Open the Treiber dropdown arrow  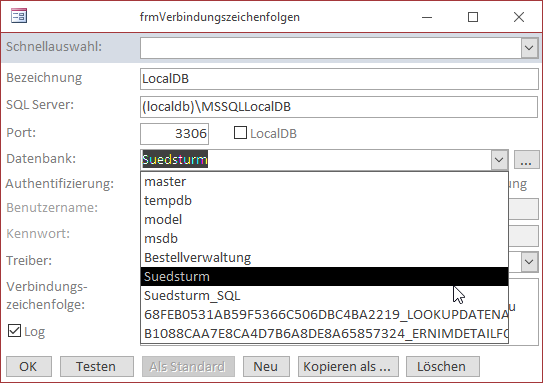529,262
